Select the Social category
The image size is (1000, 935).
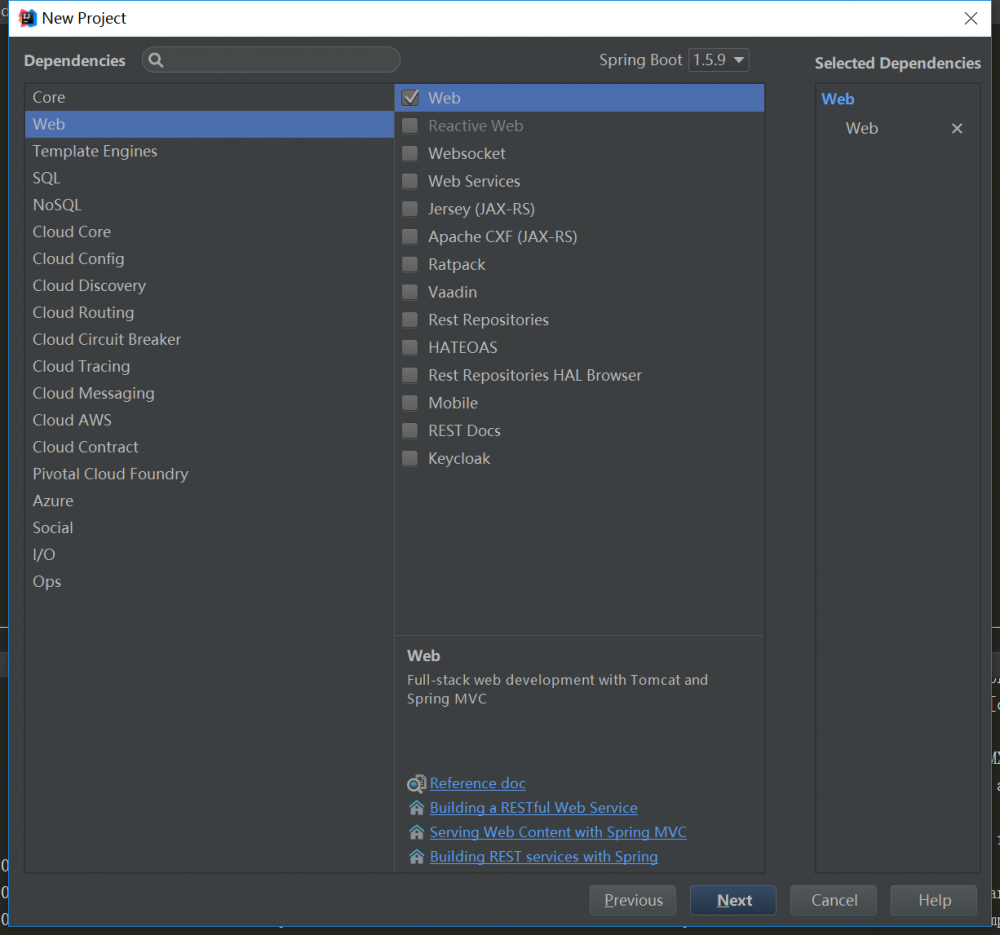click(x=209, y=528)
